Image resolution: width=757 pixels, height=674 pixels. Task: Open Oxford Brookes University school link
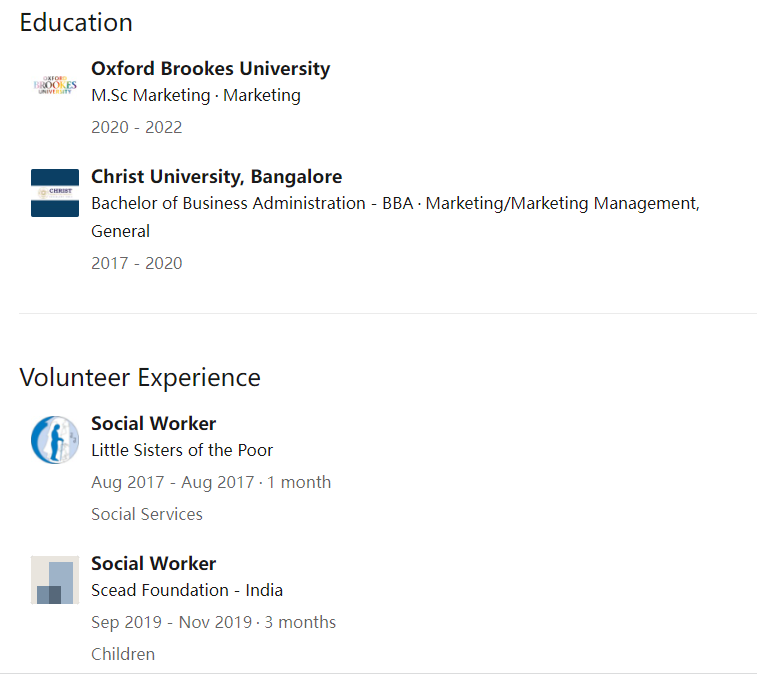tap(210, 69)
